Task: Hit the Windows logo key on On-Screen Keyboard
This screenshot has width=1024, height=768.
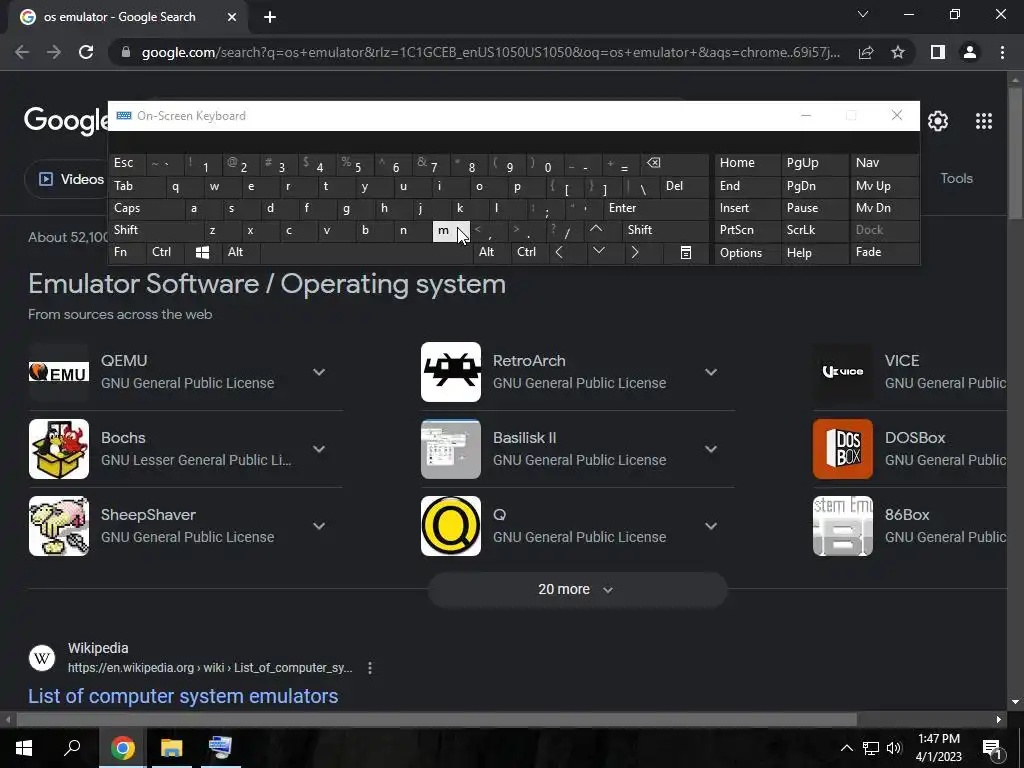Action: (x=202, y=252)
